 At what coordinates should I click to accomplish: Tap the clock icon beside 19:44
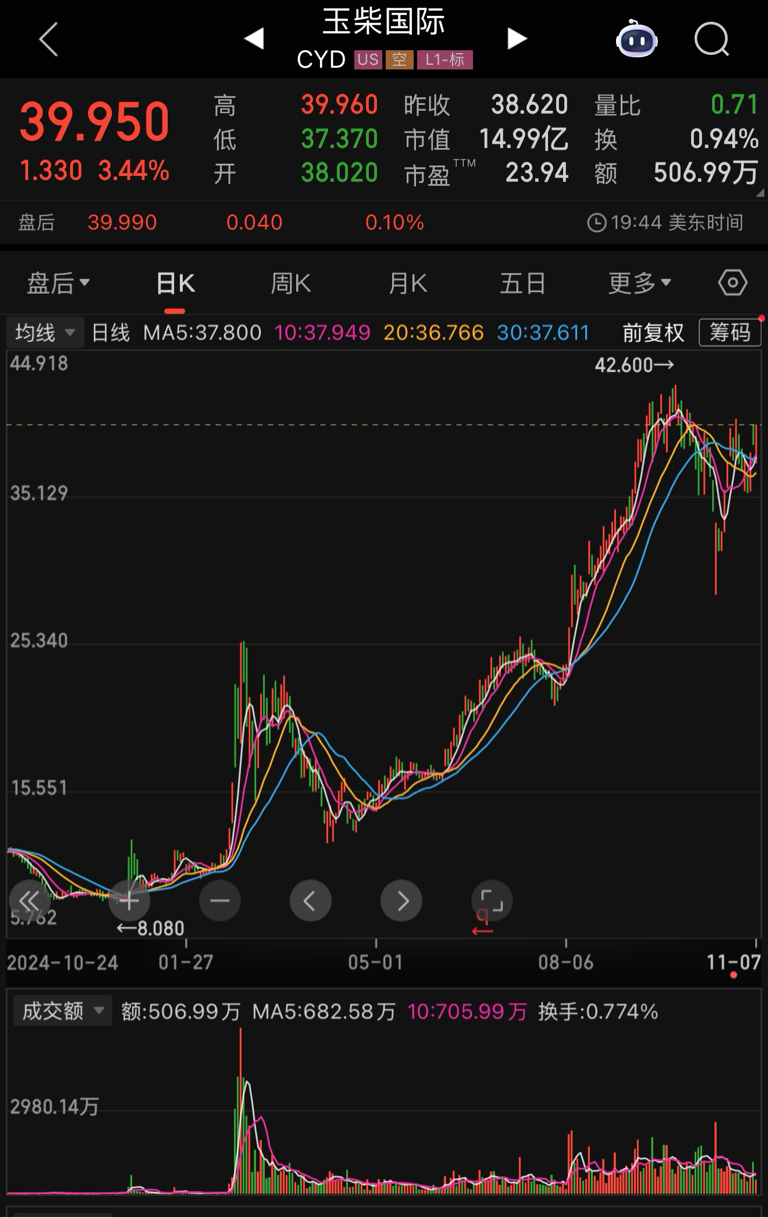coord(596,222)
